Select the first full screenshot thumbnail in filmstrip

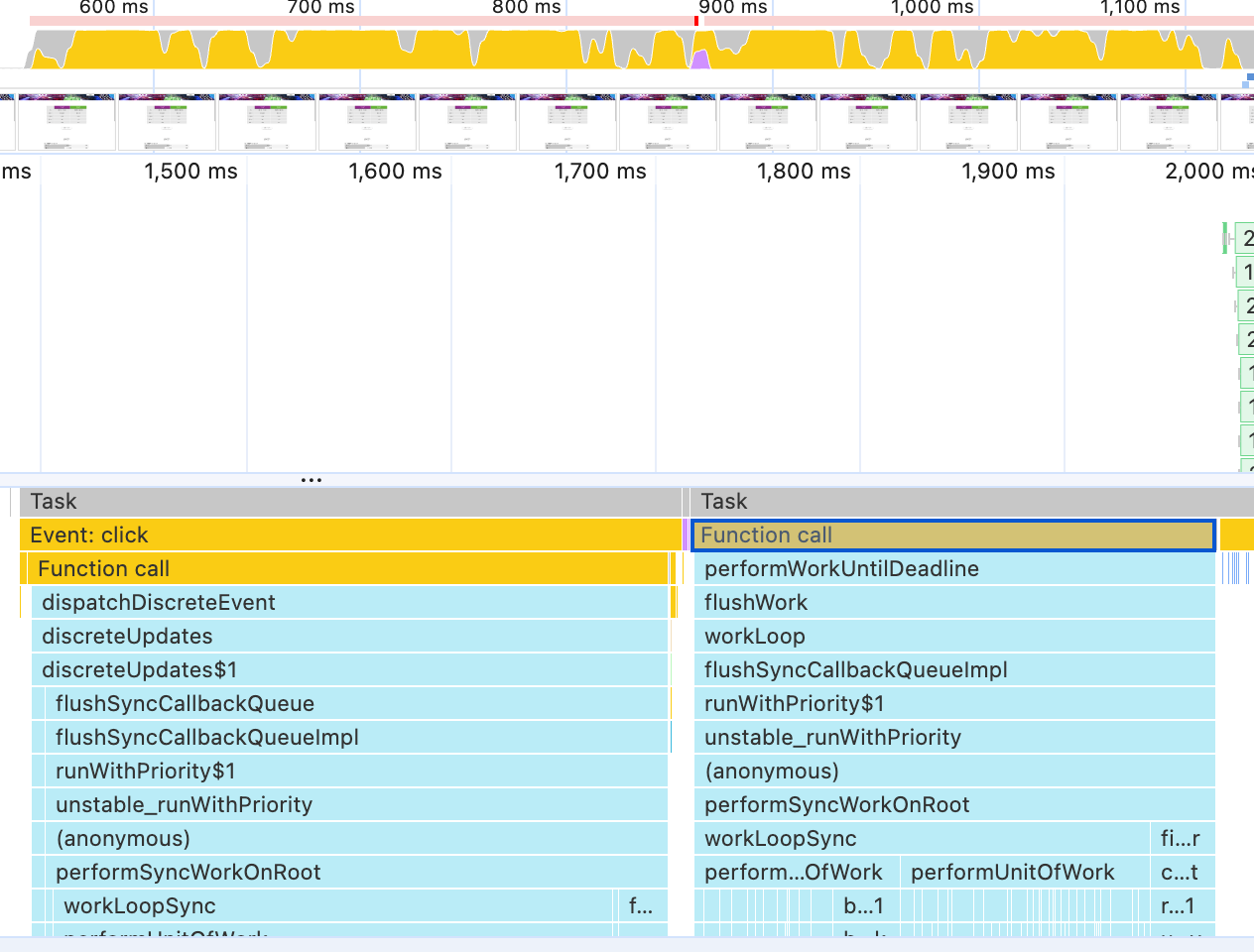coord(66,122)
